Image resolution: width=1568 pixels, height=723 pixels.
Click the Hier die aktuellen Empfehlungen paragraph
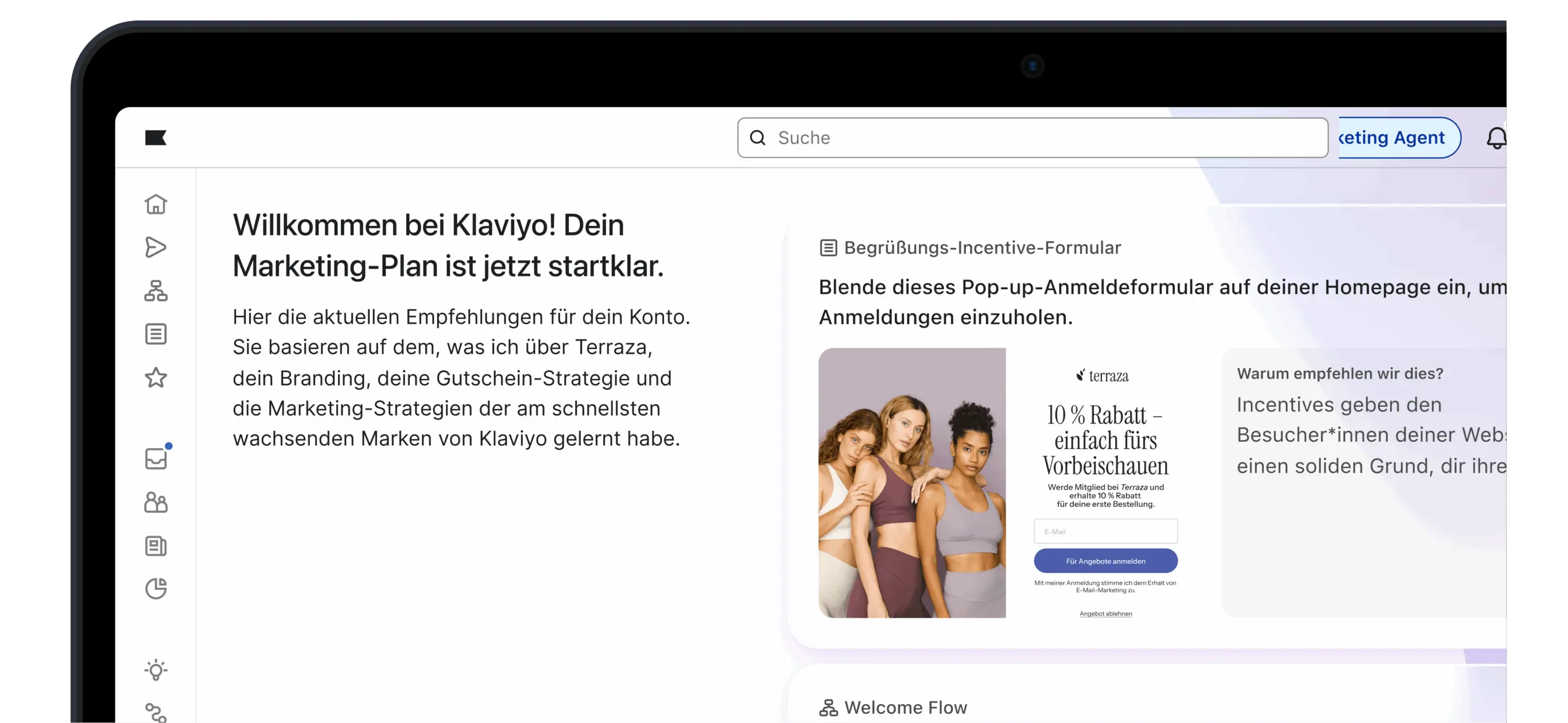461,378
